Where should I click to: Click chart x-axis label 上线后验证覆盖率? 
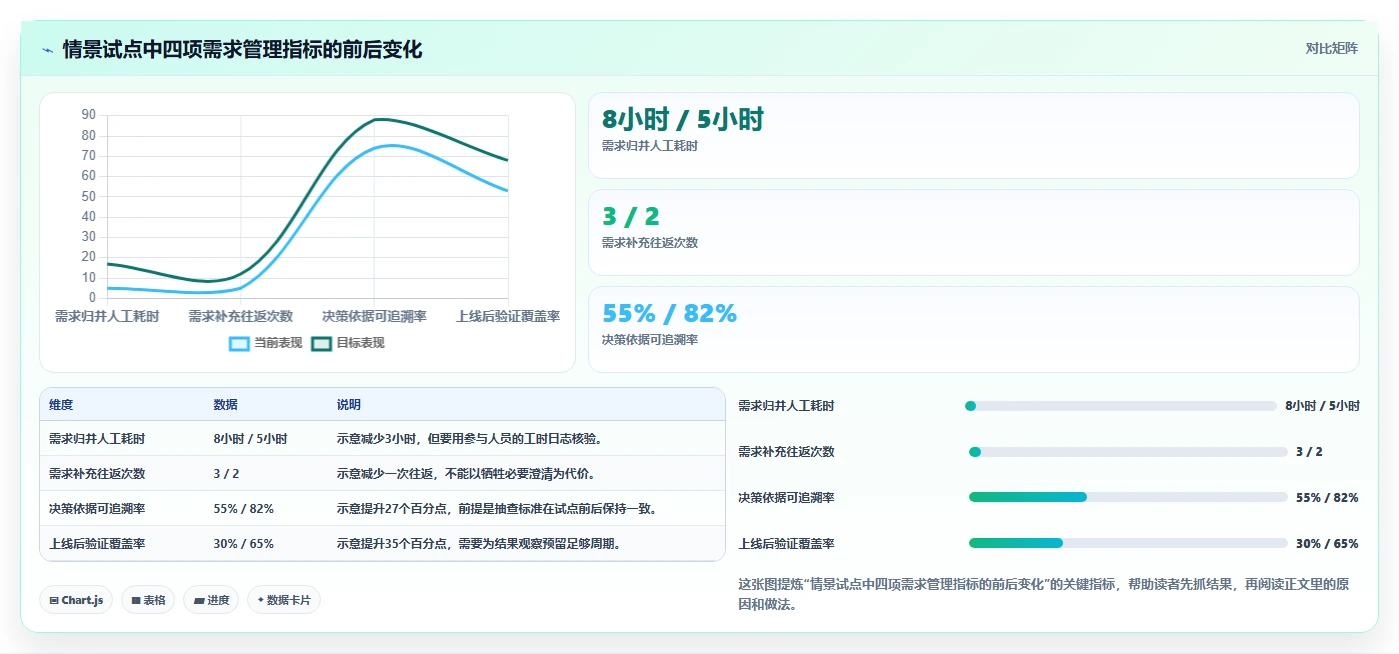[x=508, y=316]
